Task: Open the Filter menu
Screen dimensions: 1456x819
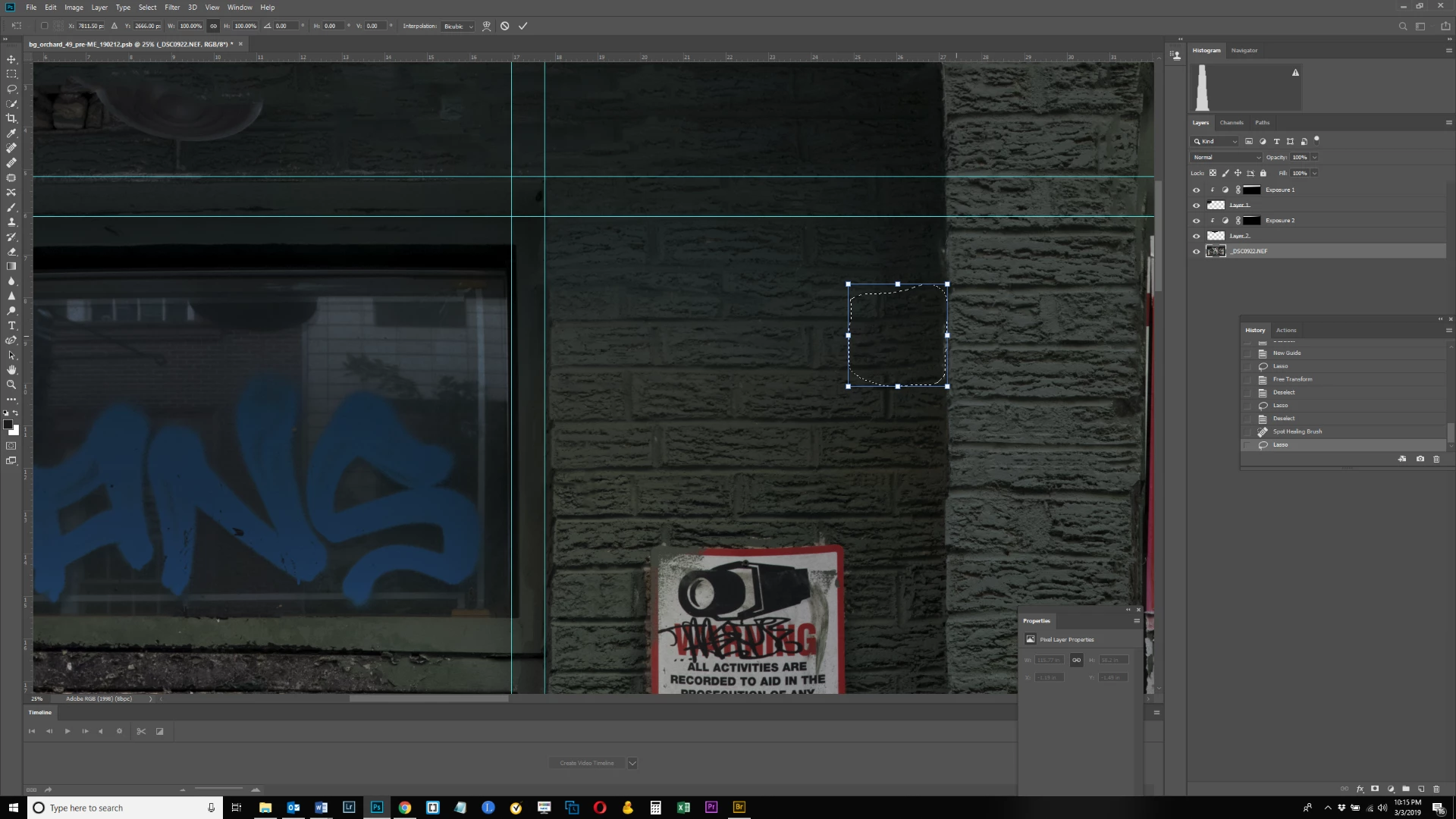Action: [x=172, y=7]
